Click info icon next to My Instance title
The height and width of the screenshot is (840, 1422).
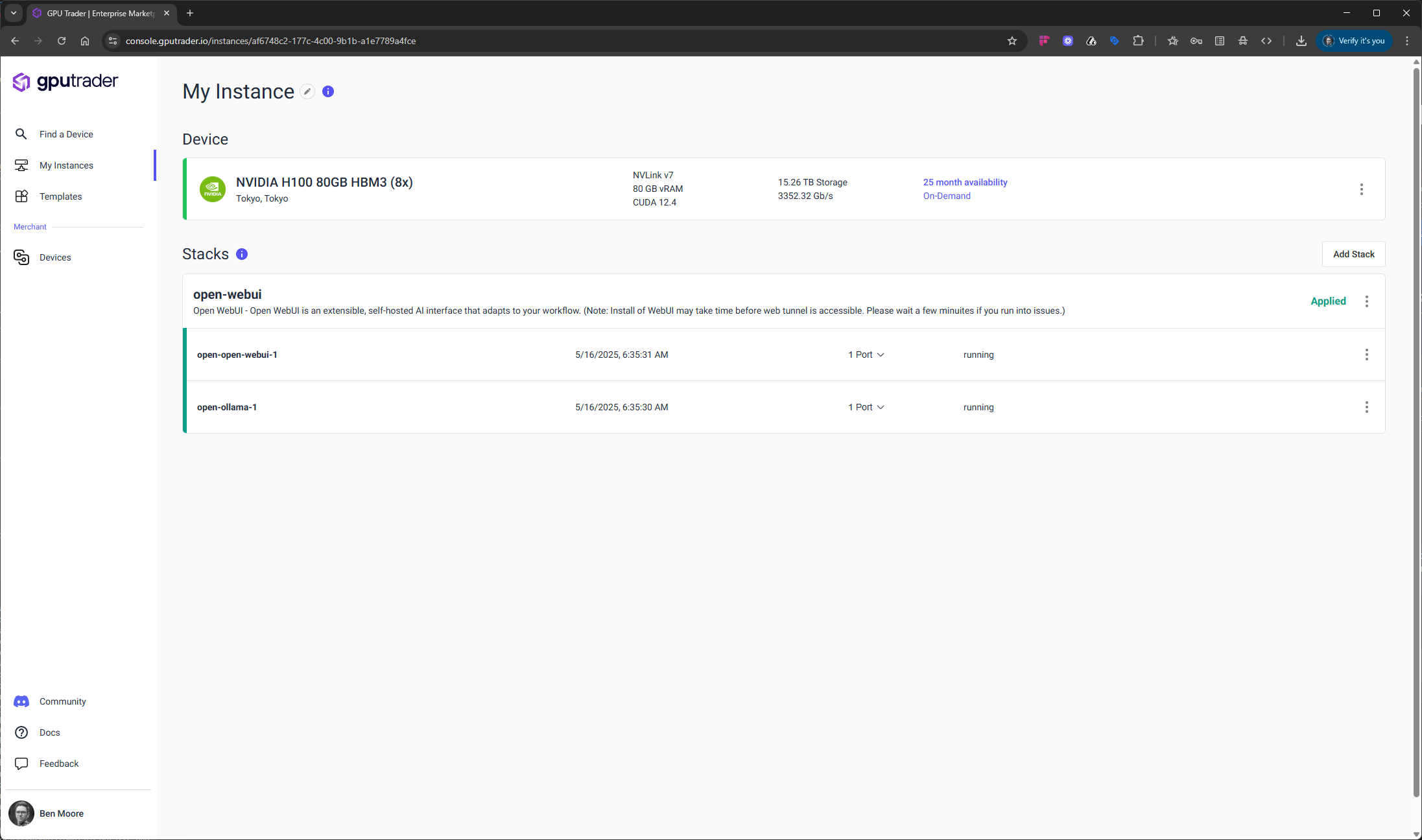tap(328, 92)
